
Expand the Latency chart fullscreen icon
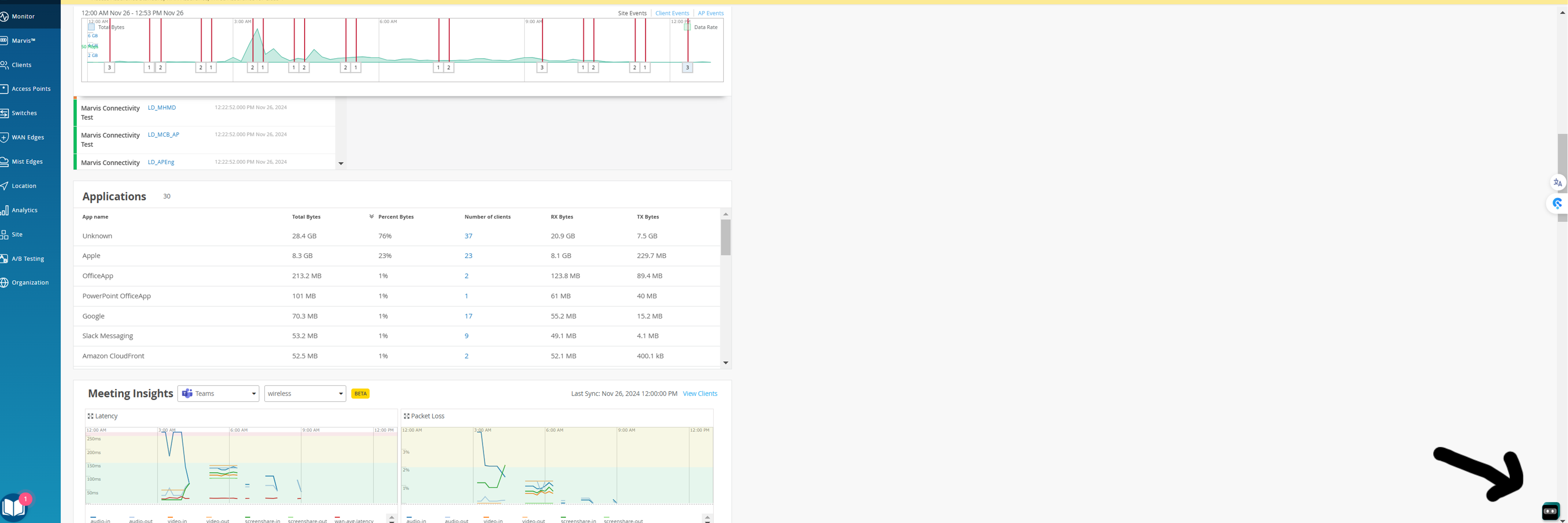pos(91,416)
